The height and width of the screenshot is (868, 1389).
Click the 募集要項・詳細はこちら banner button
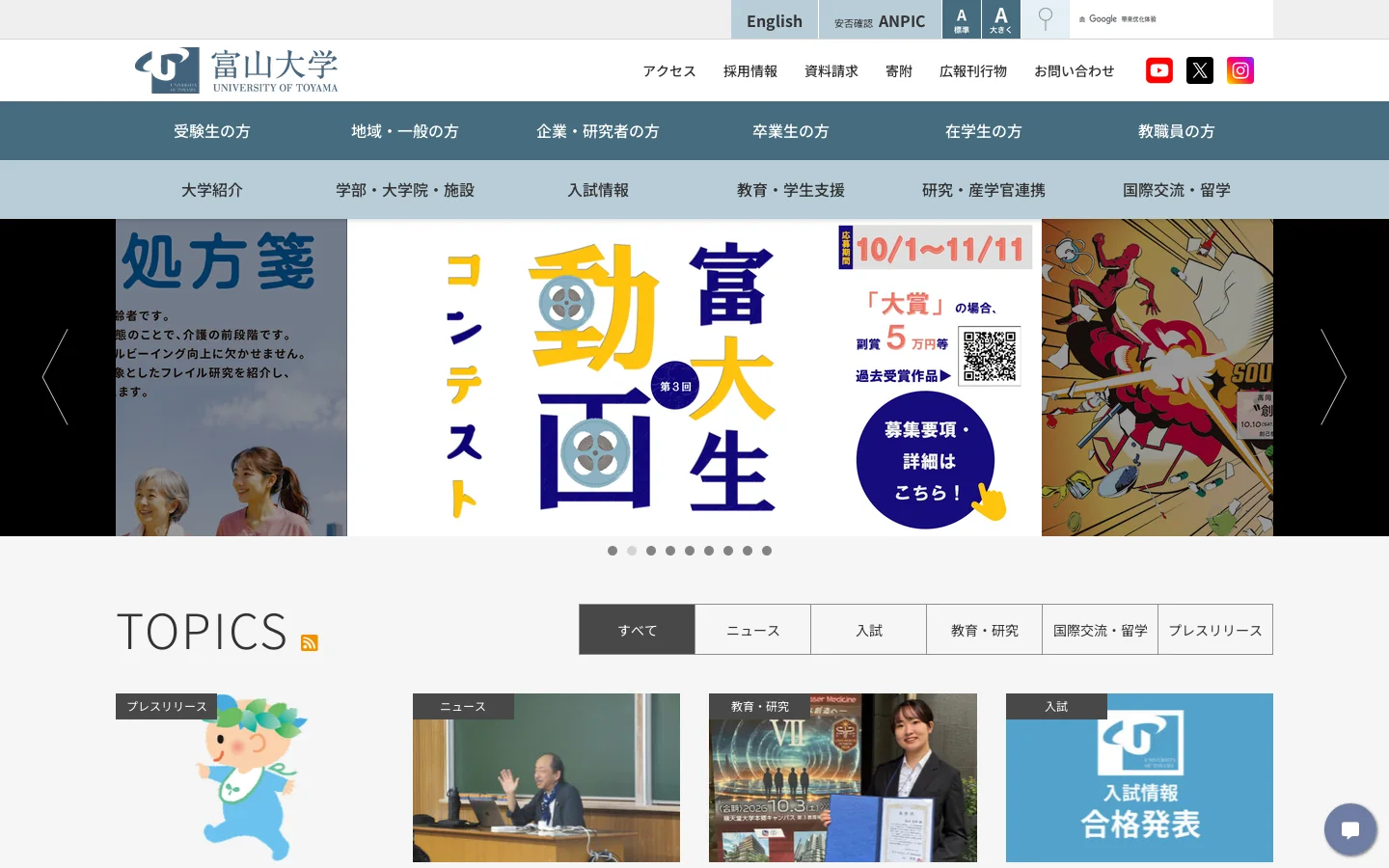click(x=926, y=460)
